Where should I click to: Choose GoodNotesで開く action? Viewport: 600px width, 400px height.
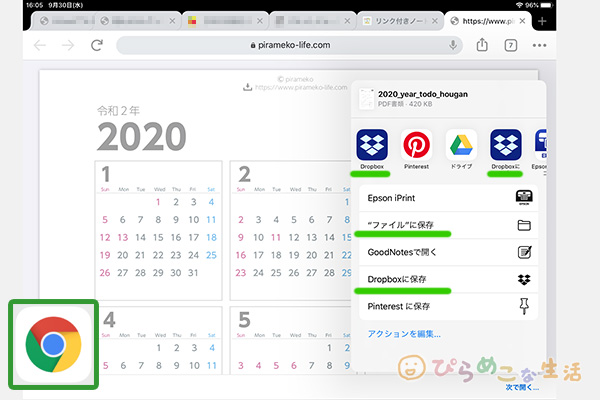448,252
